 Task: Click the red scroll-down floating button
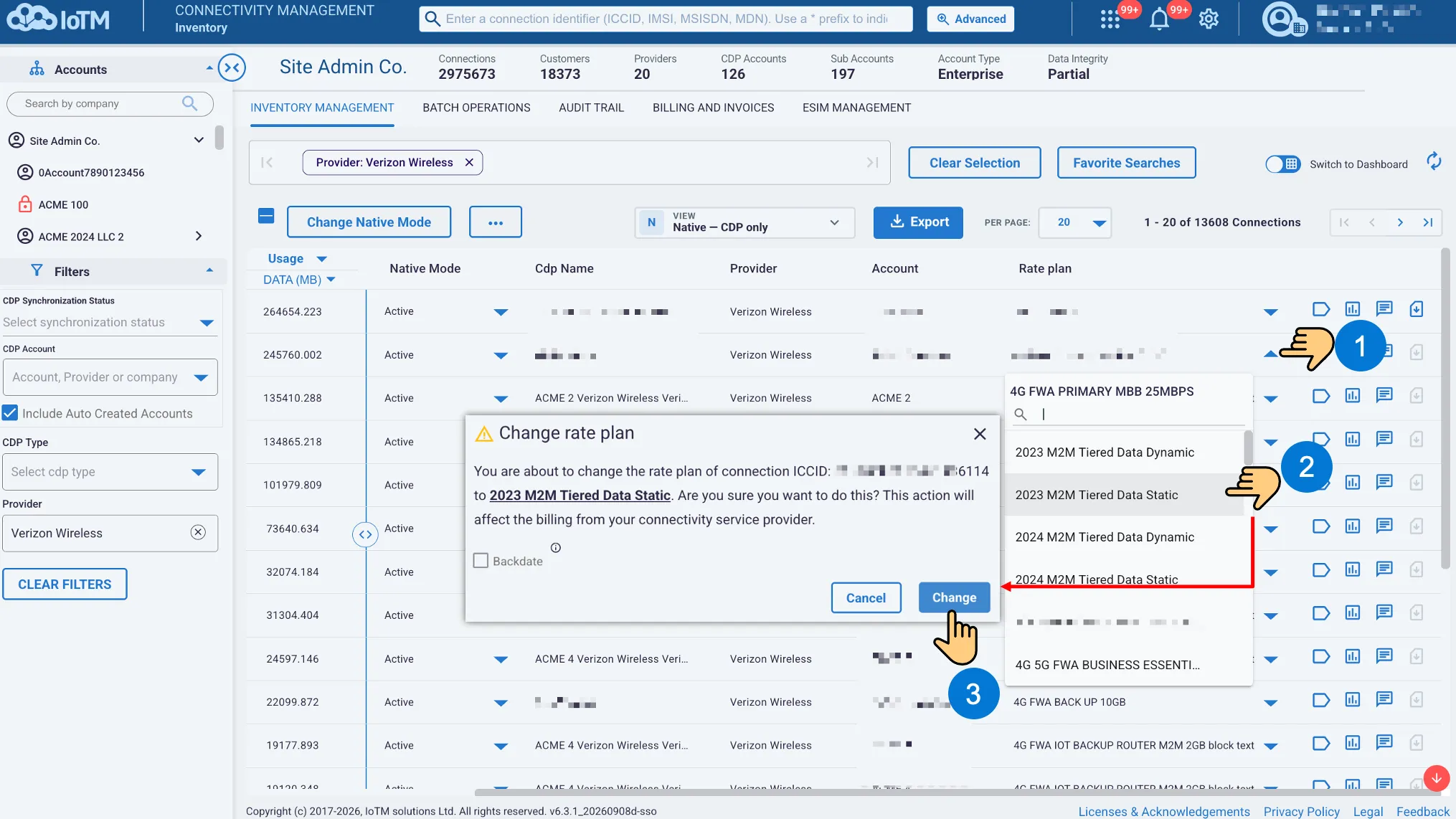tap(1436, 778)
